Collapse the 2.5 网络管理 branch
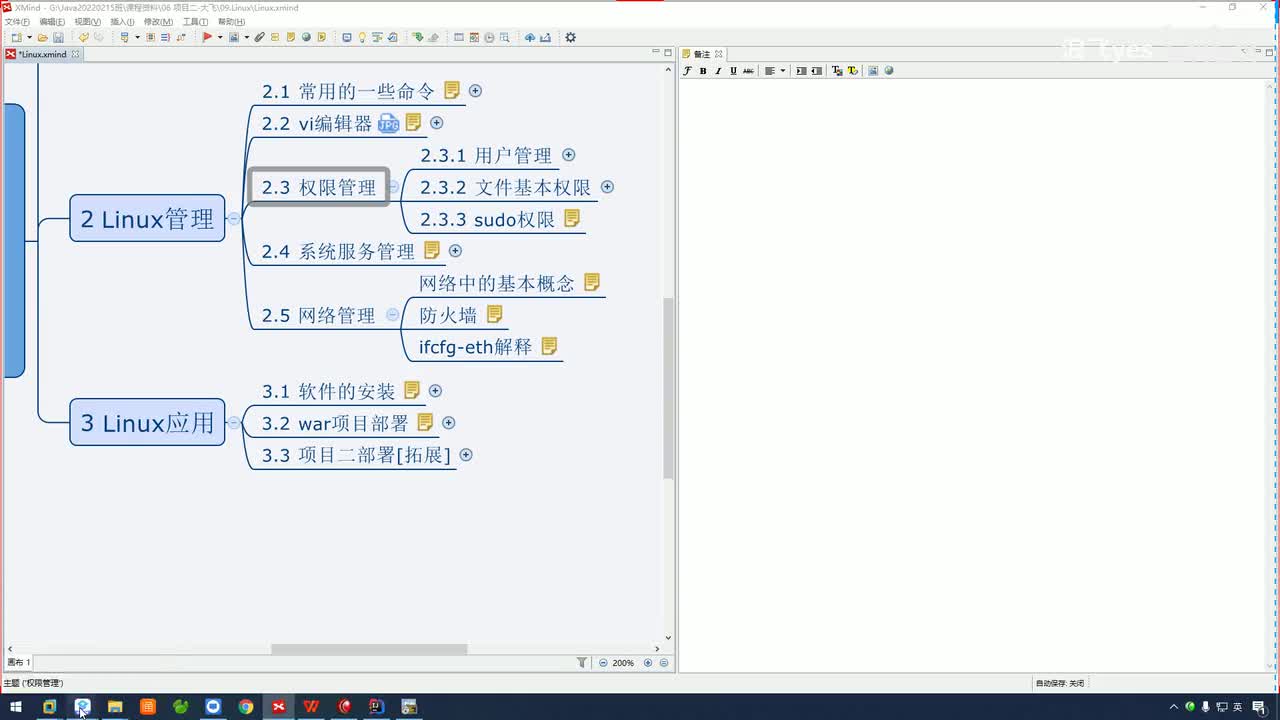The height and width of the screenshot is (720, 1280). click(x=392, y=314)
